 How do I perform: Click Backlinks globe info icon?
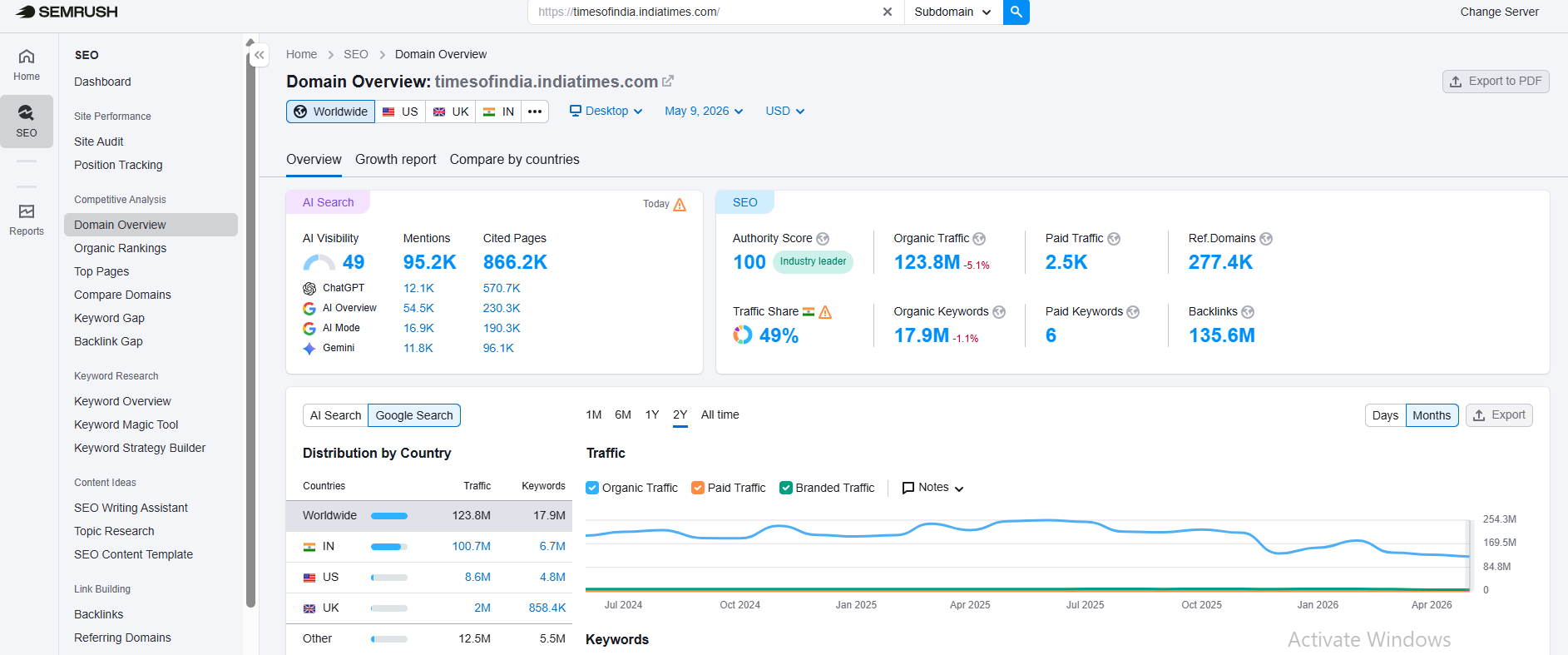[1248, 312]
